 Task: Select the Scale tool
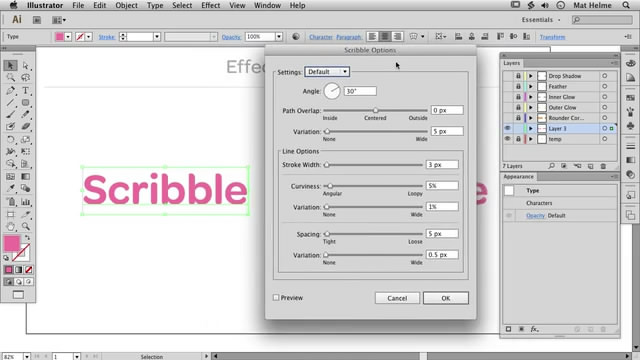[25, 140]
